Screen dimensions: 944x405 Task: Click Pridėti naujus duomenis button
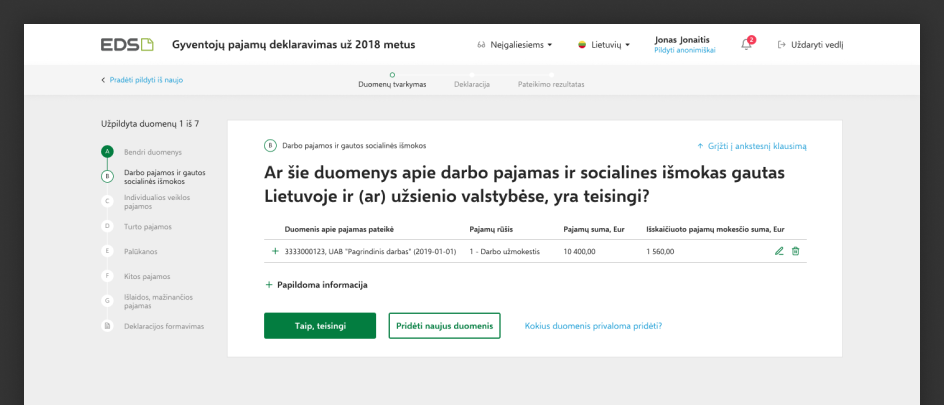point(444,326)
